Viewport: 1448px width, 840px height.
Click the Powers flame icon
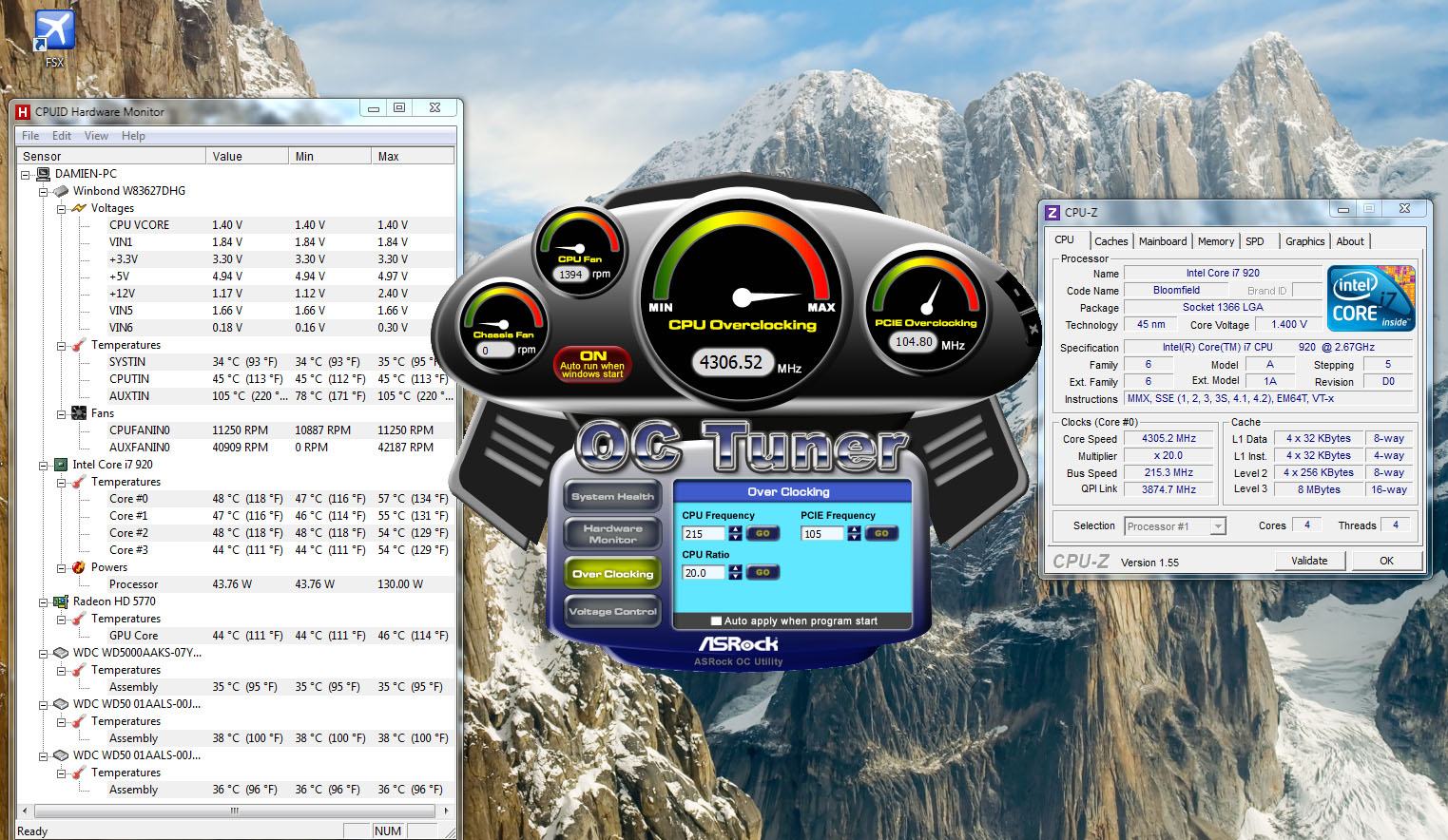79,567
